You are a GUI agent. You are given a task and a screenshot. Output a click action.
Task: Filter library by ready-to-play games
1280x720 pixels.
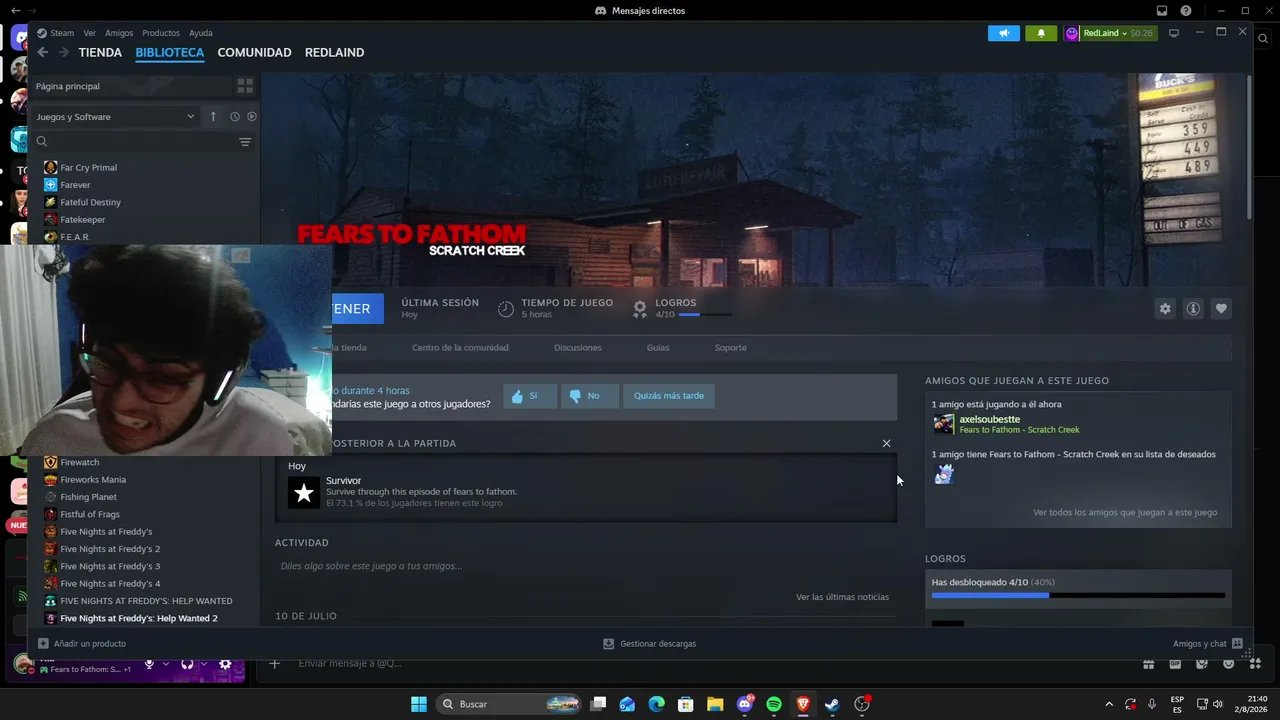(252, 117)
